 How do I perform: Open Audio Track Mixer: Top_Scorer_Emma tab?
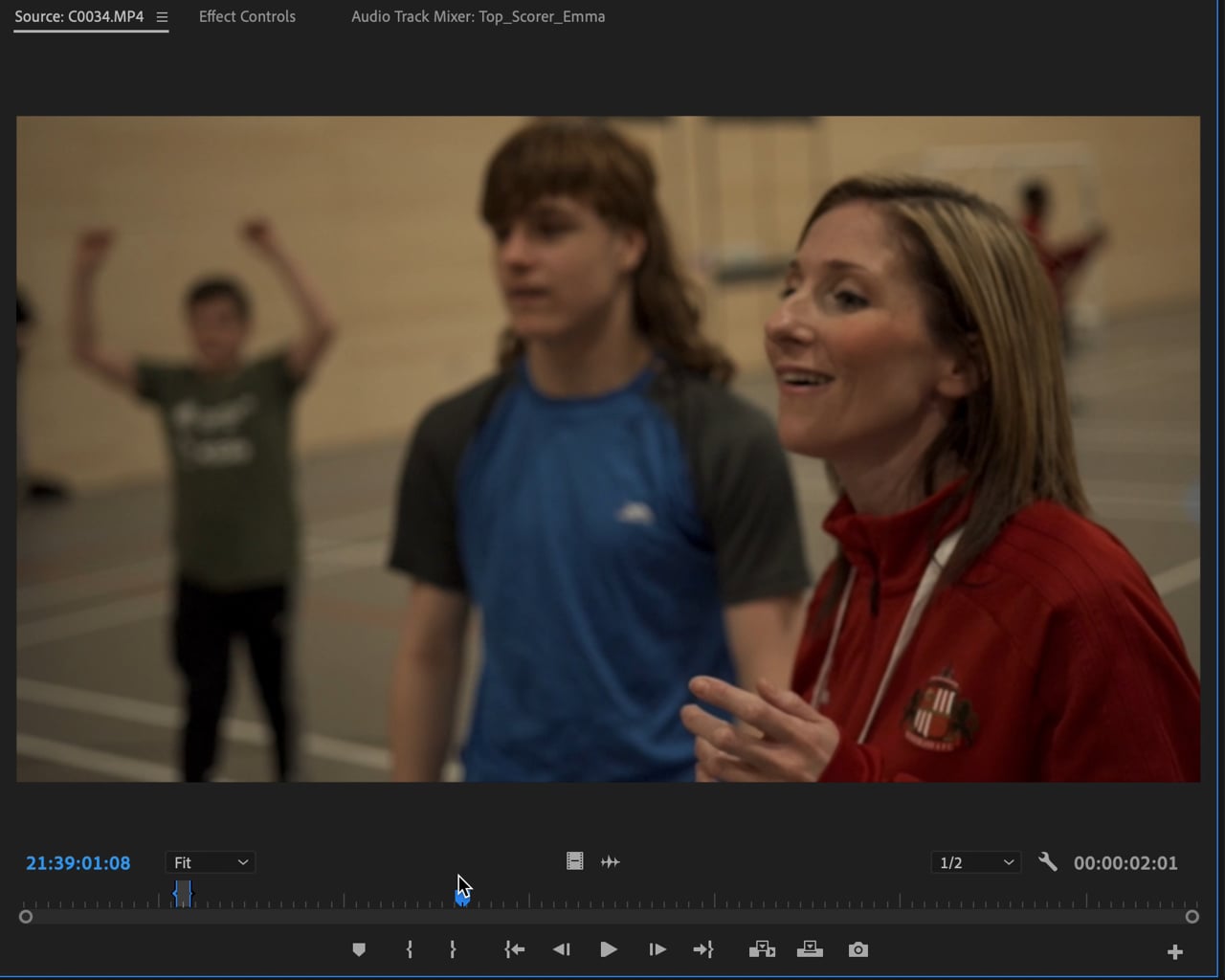click(478, 16)
